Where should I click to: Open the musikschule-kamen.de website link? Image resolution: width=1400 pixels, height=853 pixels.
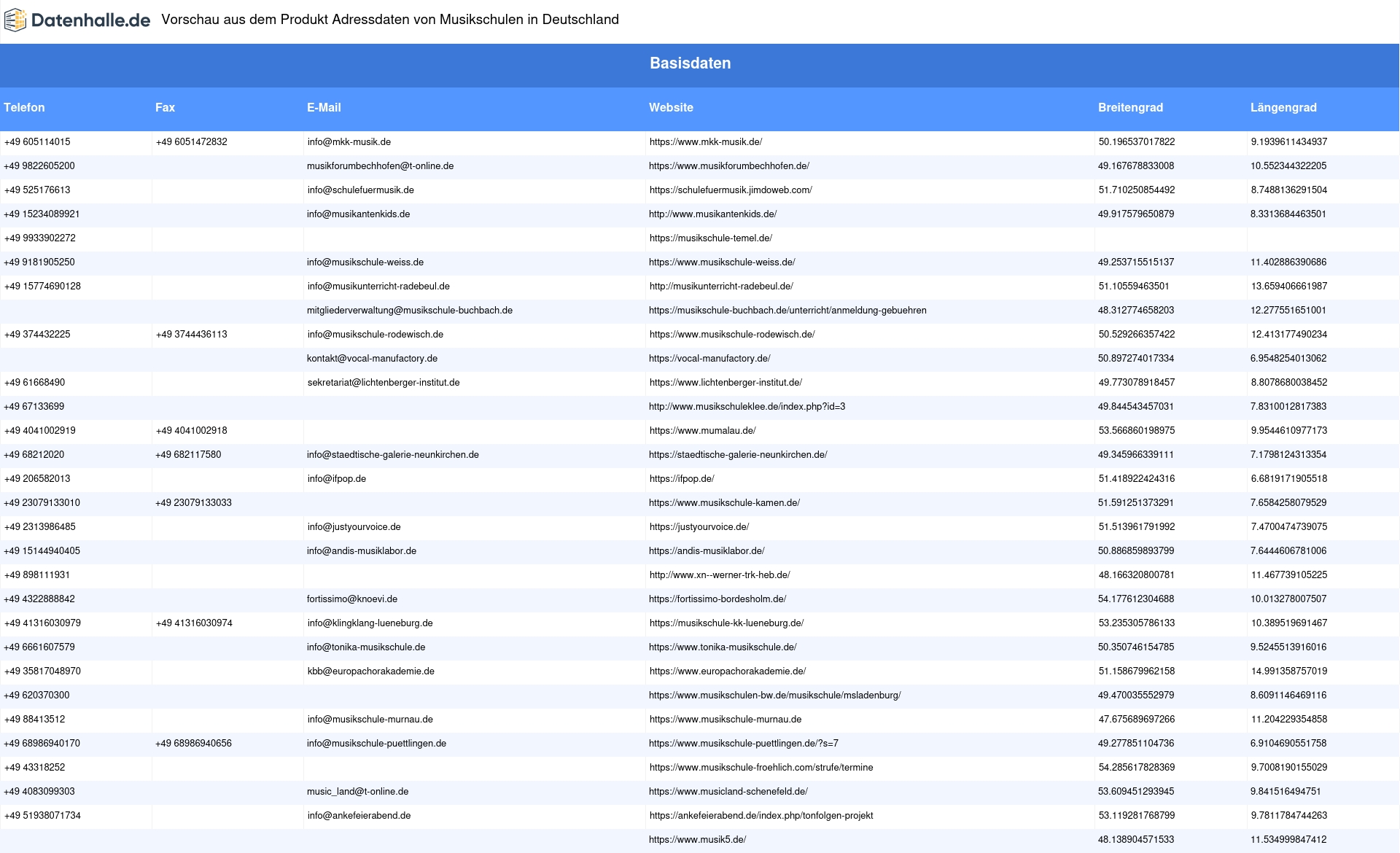(x=724, y=503)
